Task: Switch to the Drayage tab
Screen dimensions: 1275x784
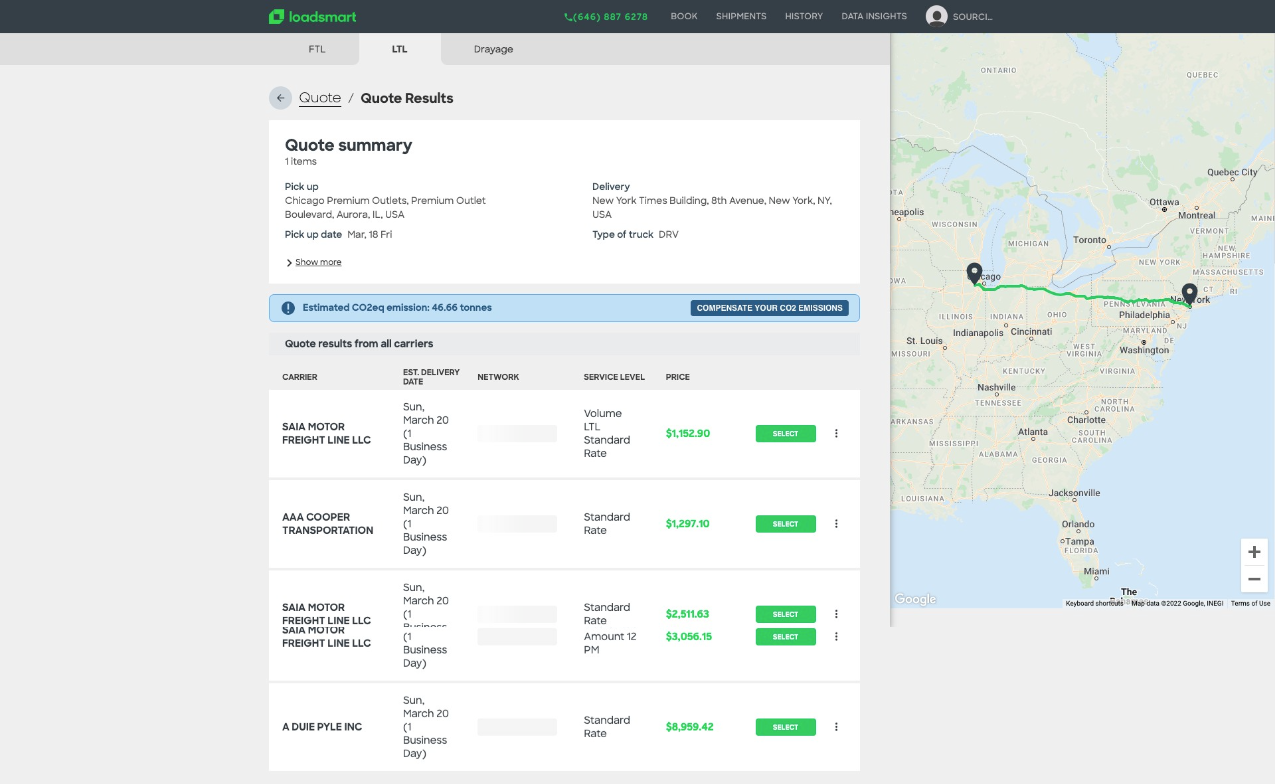Action: click(x=493, y=49)
